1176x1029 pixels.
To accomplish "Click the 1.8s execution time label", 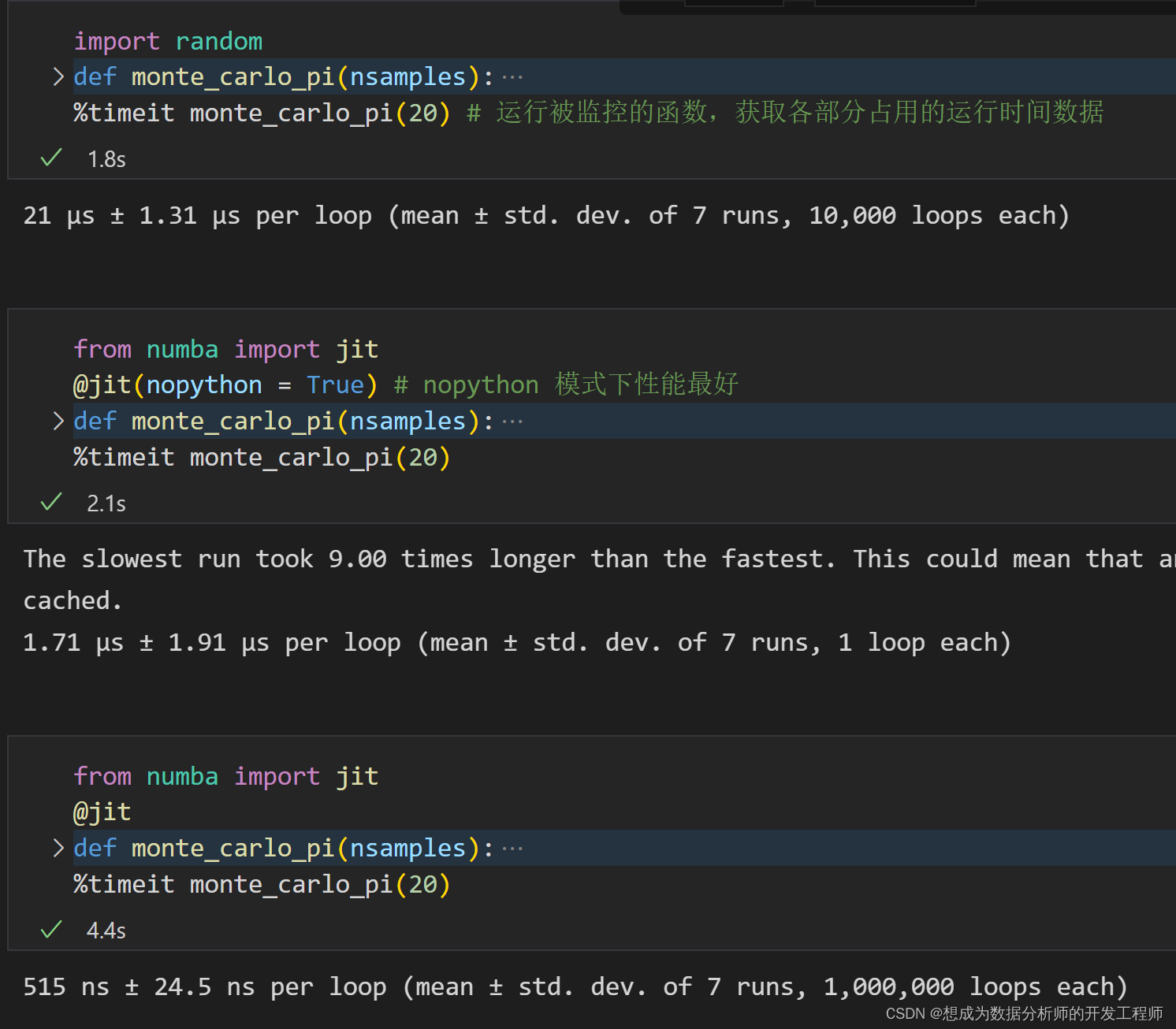I will coord(106,159).
